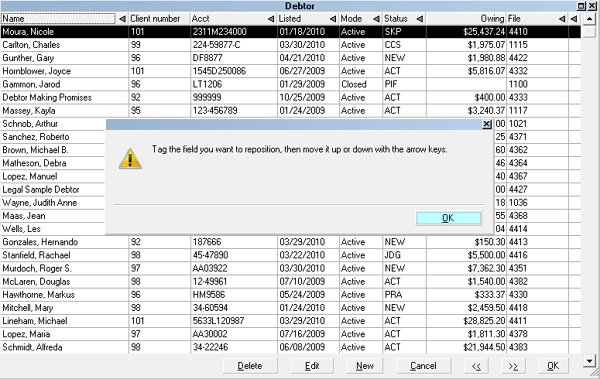This screenshot has height=379, width=600.
Task: Click the File column sort arrow
Action: click(562, 19)
